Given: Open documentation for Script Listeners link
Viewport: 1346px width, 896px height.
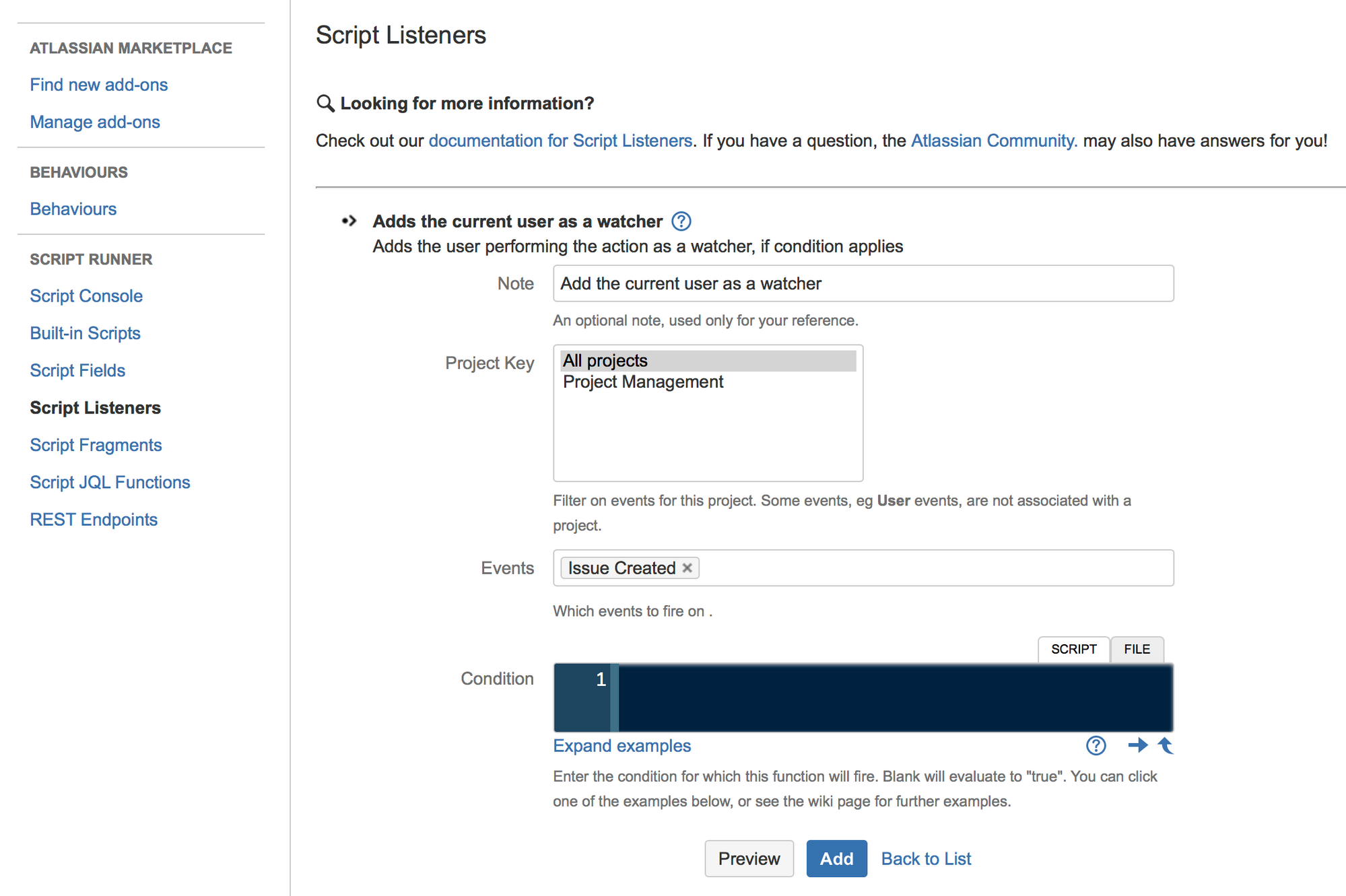Looking at the screenshot, I should click(560, 140).
